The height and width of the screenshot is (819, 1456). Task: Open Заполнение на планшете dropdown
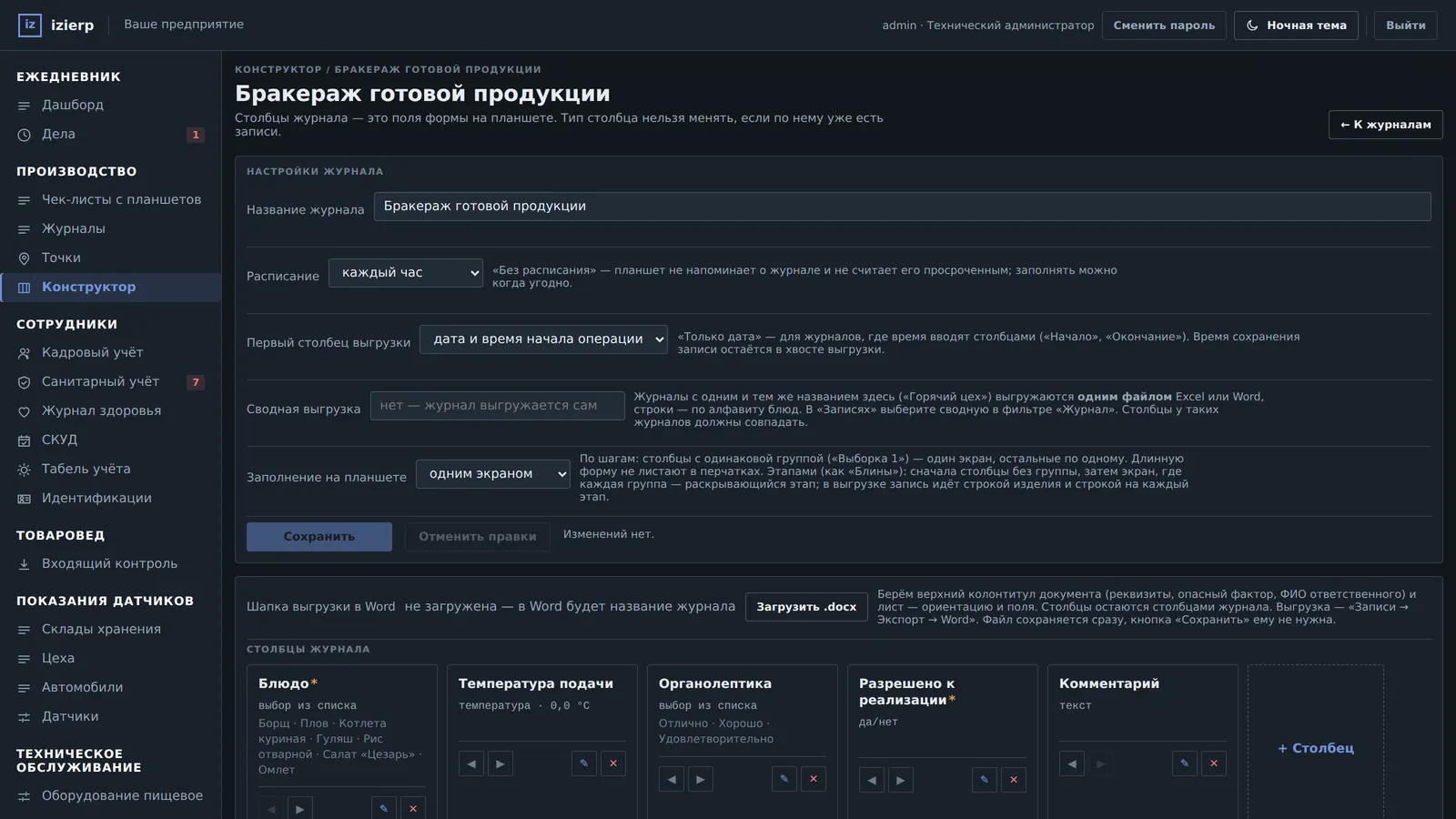493,474
